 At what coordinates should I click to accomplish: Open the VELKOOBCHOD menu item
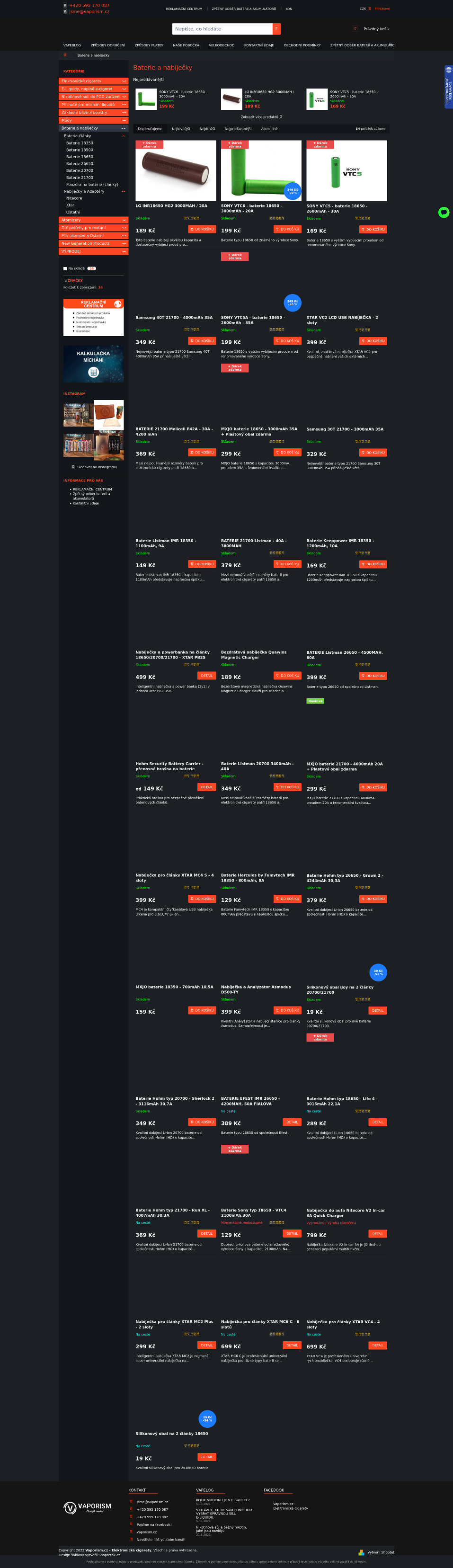[x=222, y=45]
